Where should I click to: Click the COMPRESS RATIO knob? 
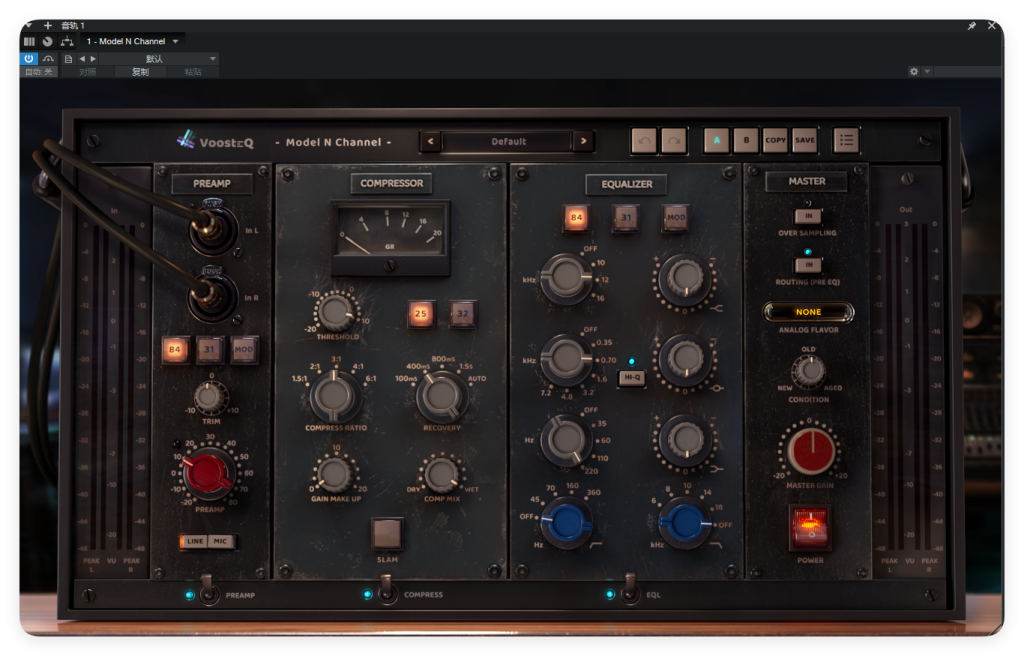click(335, 396)
